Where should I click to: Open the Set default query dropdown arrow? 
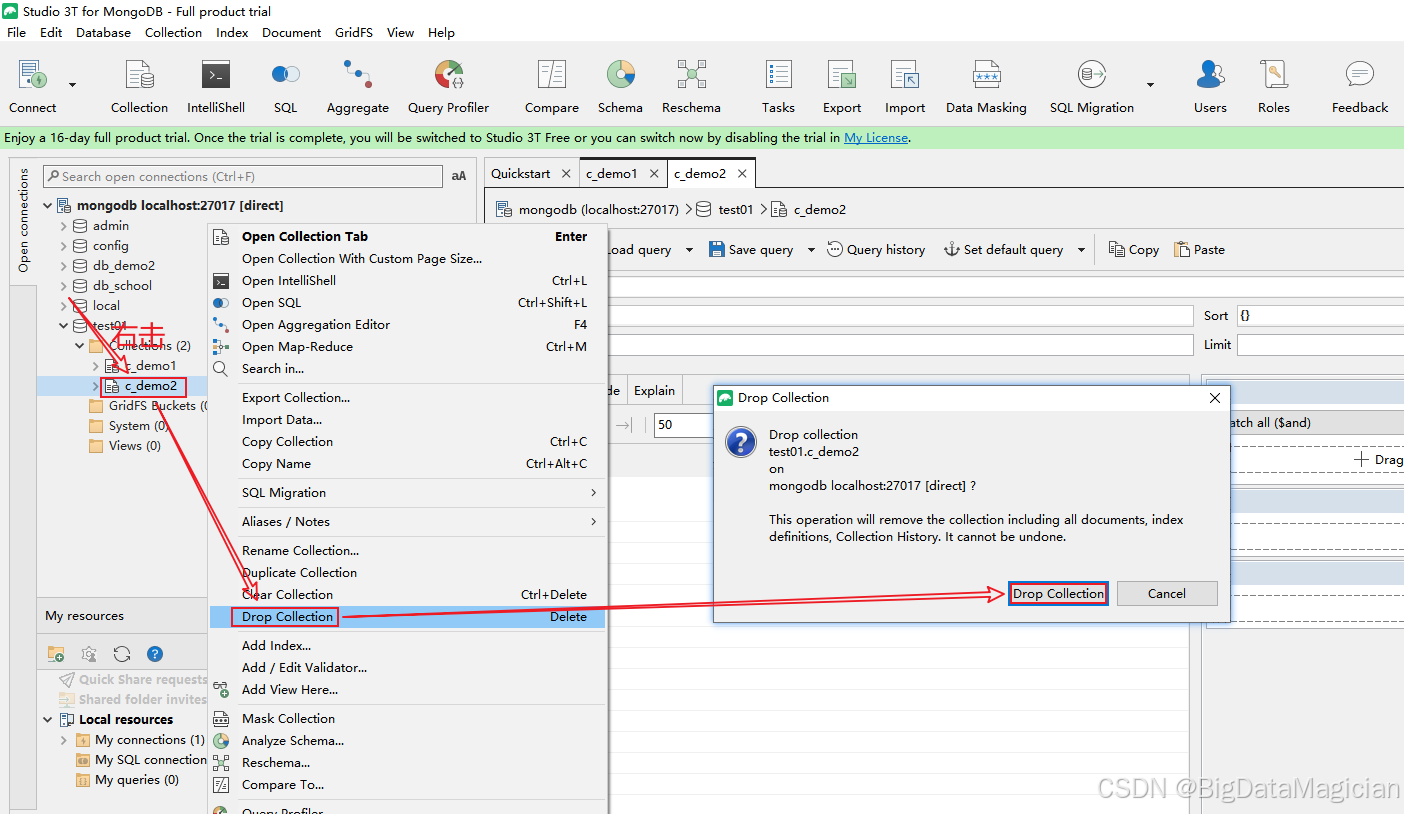[x=1081, y=250]
